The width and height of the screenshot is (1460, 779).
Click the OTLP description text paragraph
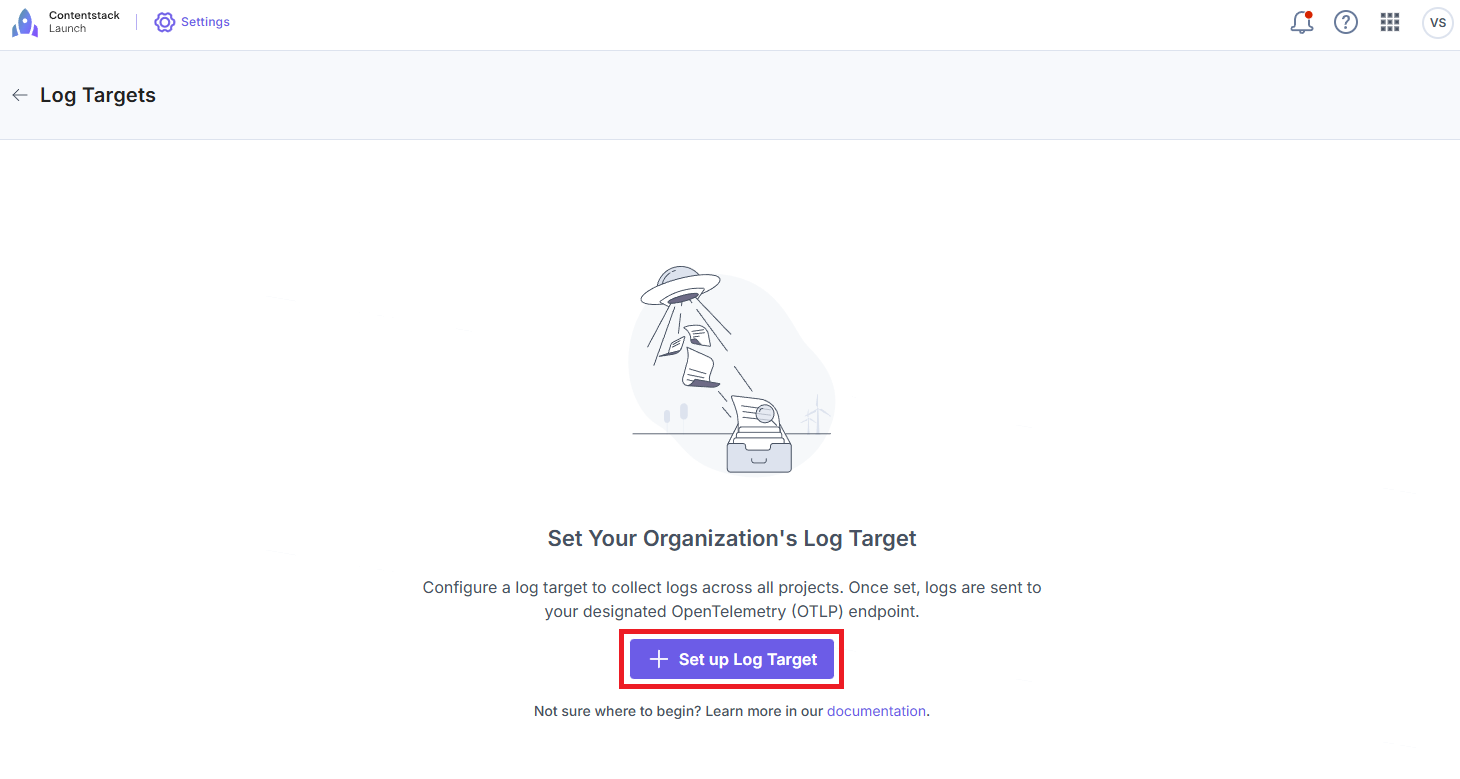[731, 599]
